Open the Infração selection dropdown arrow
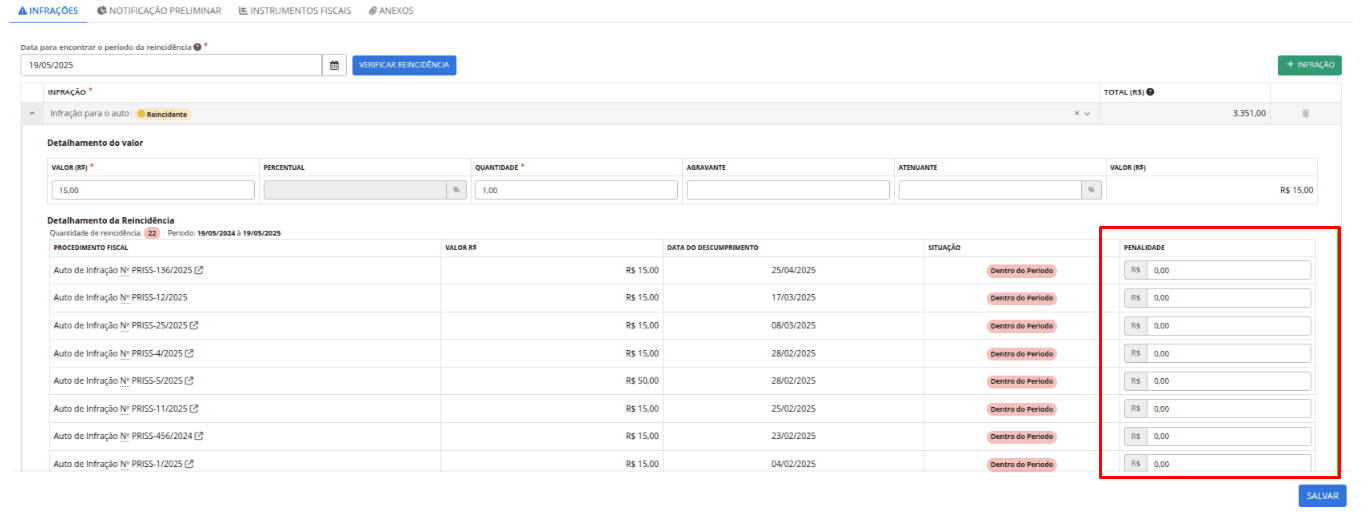 1087,113
